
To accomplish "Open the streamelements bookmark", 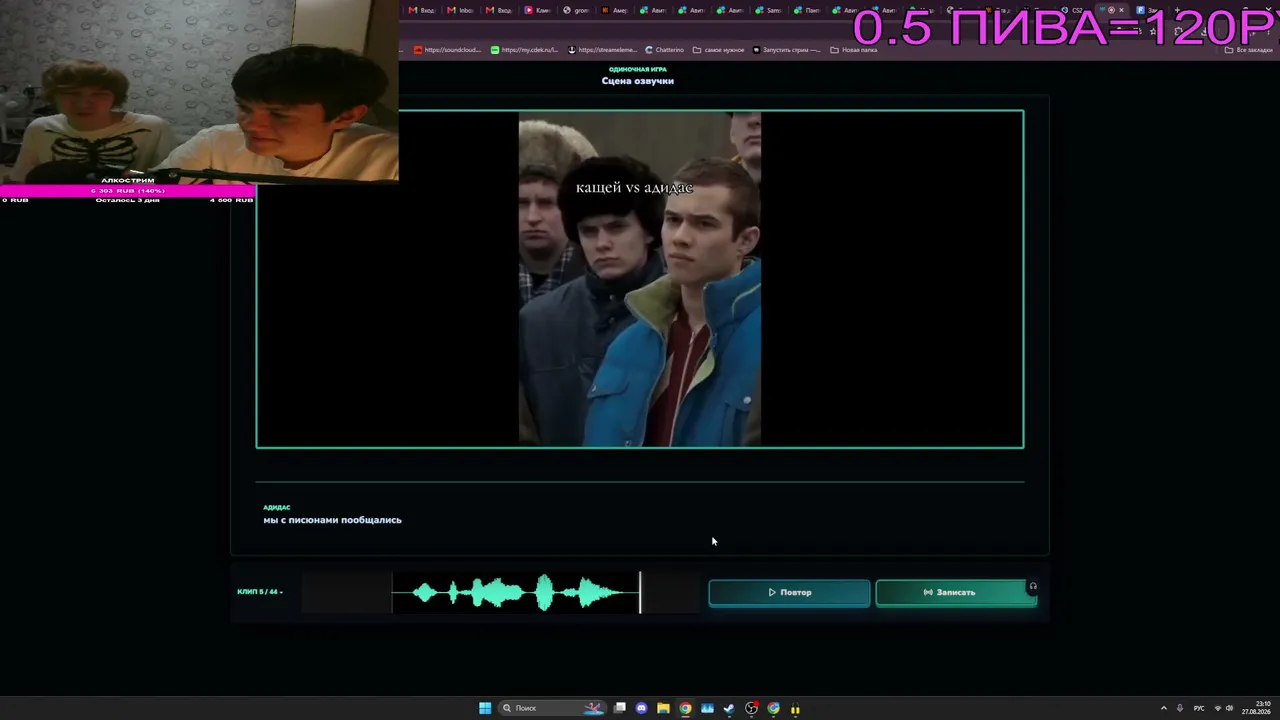I will (602, 50).
